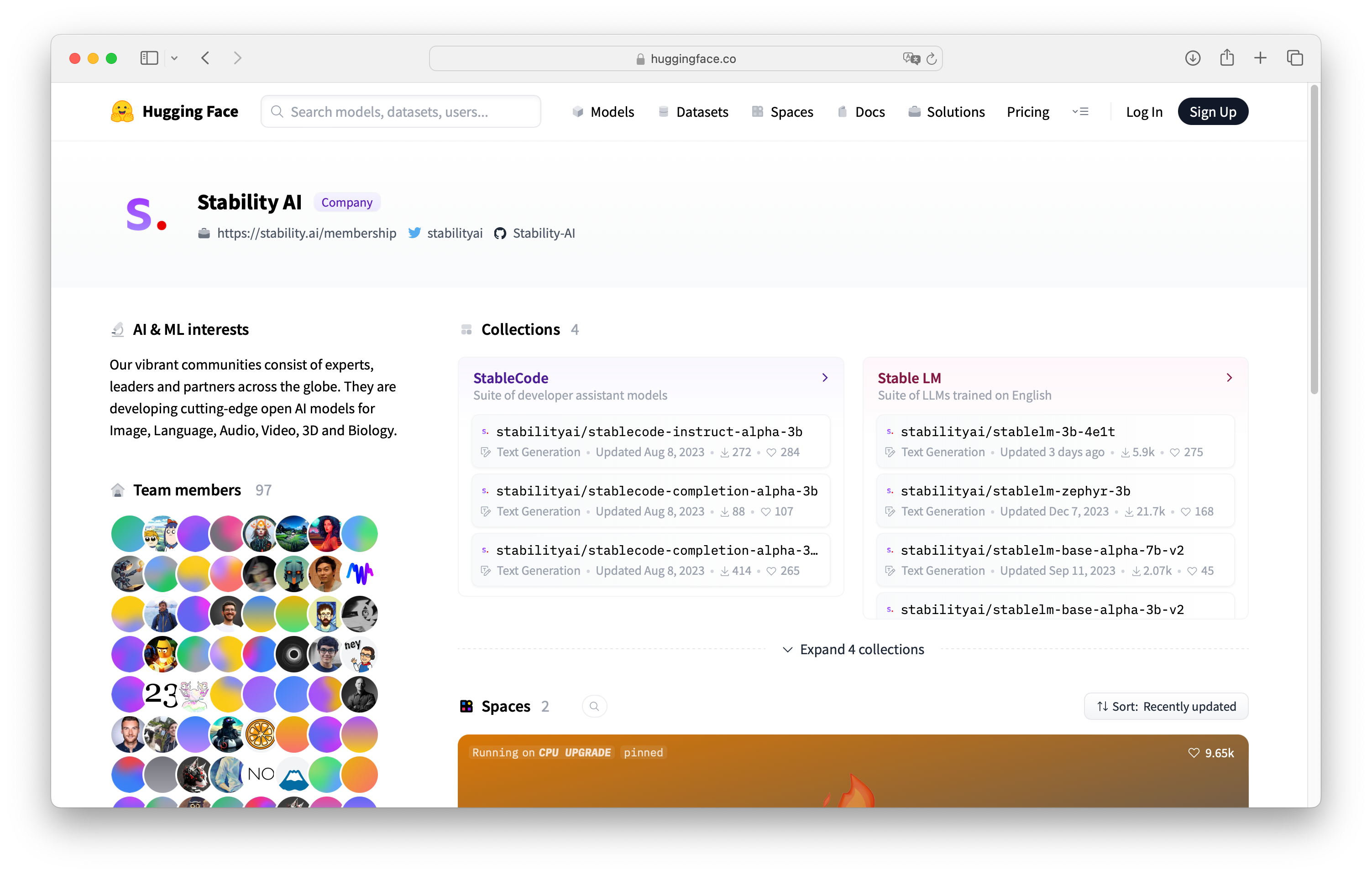The image size is (1372, 875).
Task: Open the Stability-AI GitHub link
Action: 544,233
